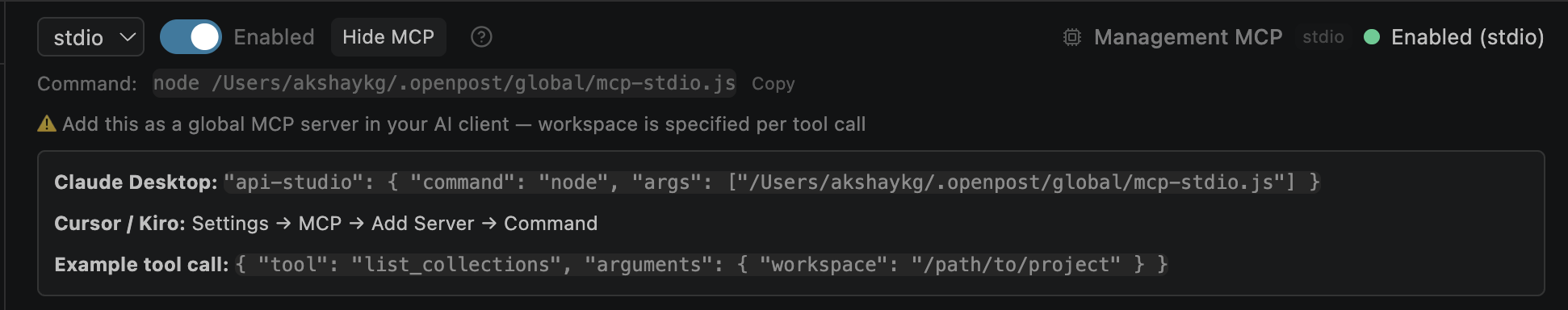Toggle the Enabled MCP switch

tap(191, 37)
